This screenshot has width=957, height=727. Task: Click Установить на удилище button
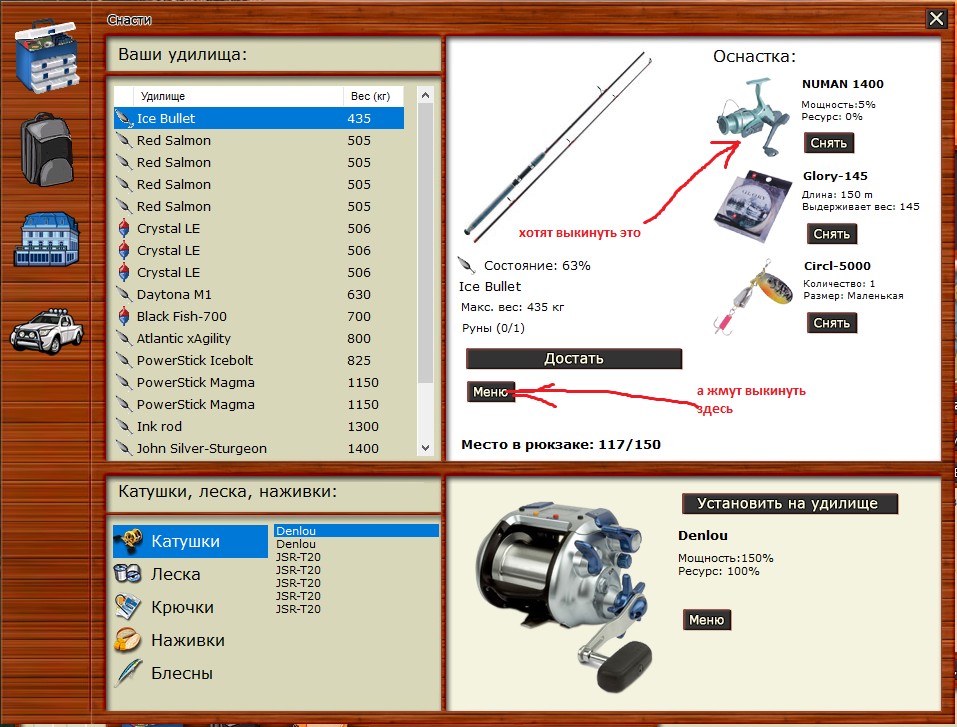pos(788,503)
